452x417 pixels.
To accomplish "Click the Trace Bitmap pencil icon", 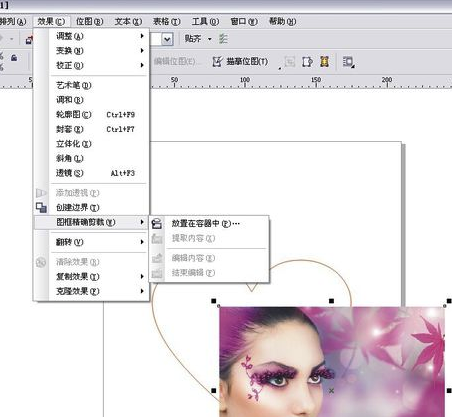I will pyautogui.click(x=217, y=62).
